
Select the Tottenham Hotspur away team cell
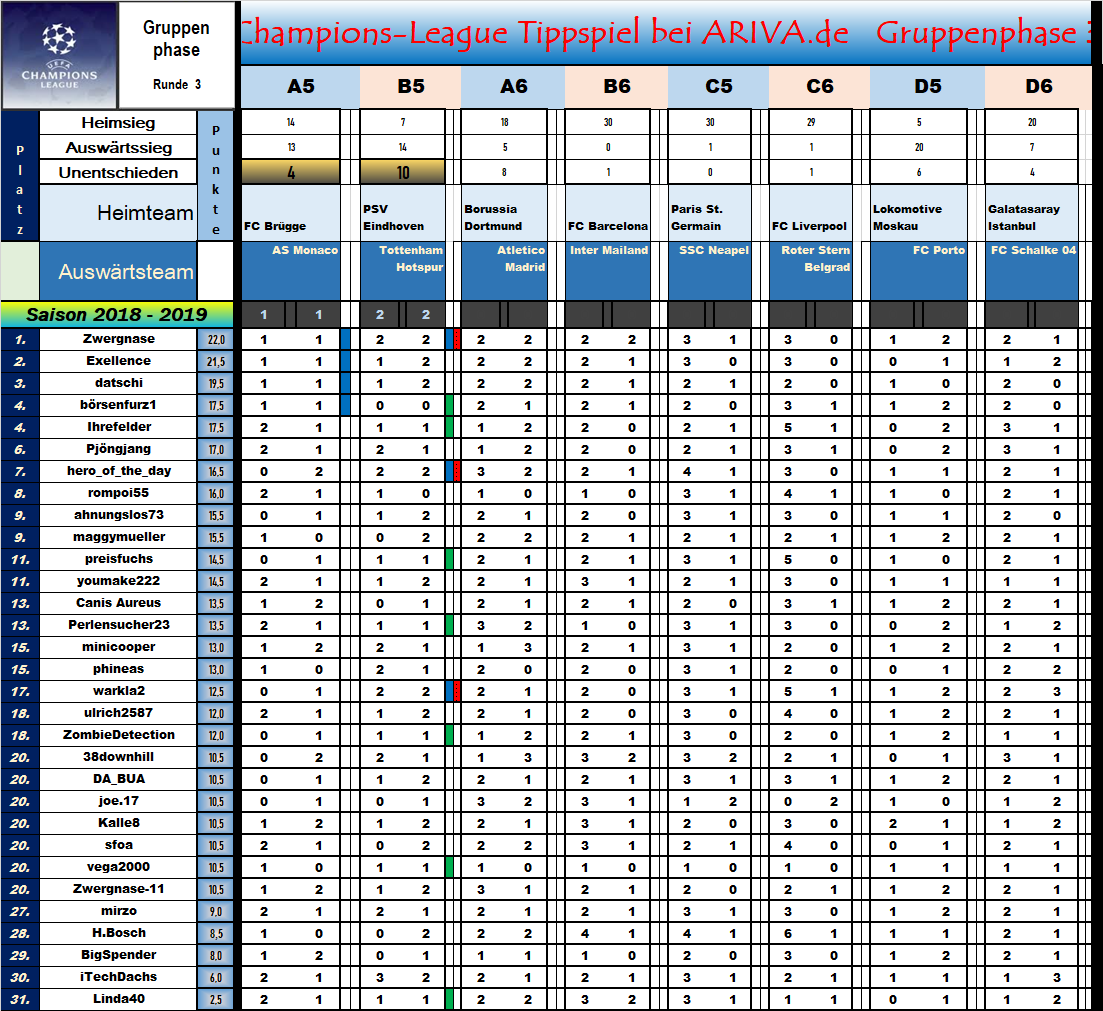(402, 271)
